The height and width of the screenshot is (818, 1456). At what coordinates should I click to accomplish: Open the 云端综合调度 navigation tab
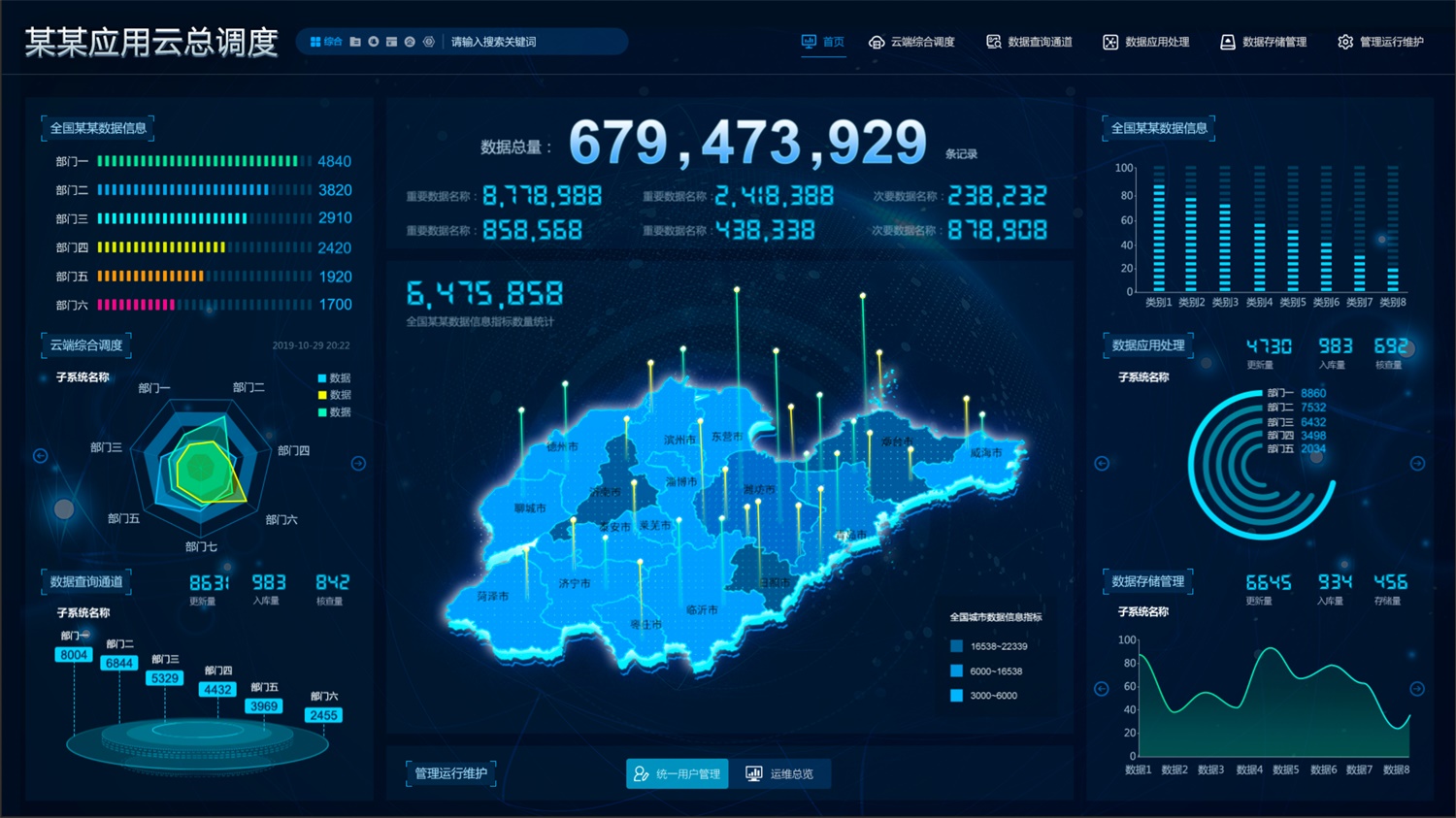tap(911, 42)
